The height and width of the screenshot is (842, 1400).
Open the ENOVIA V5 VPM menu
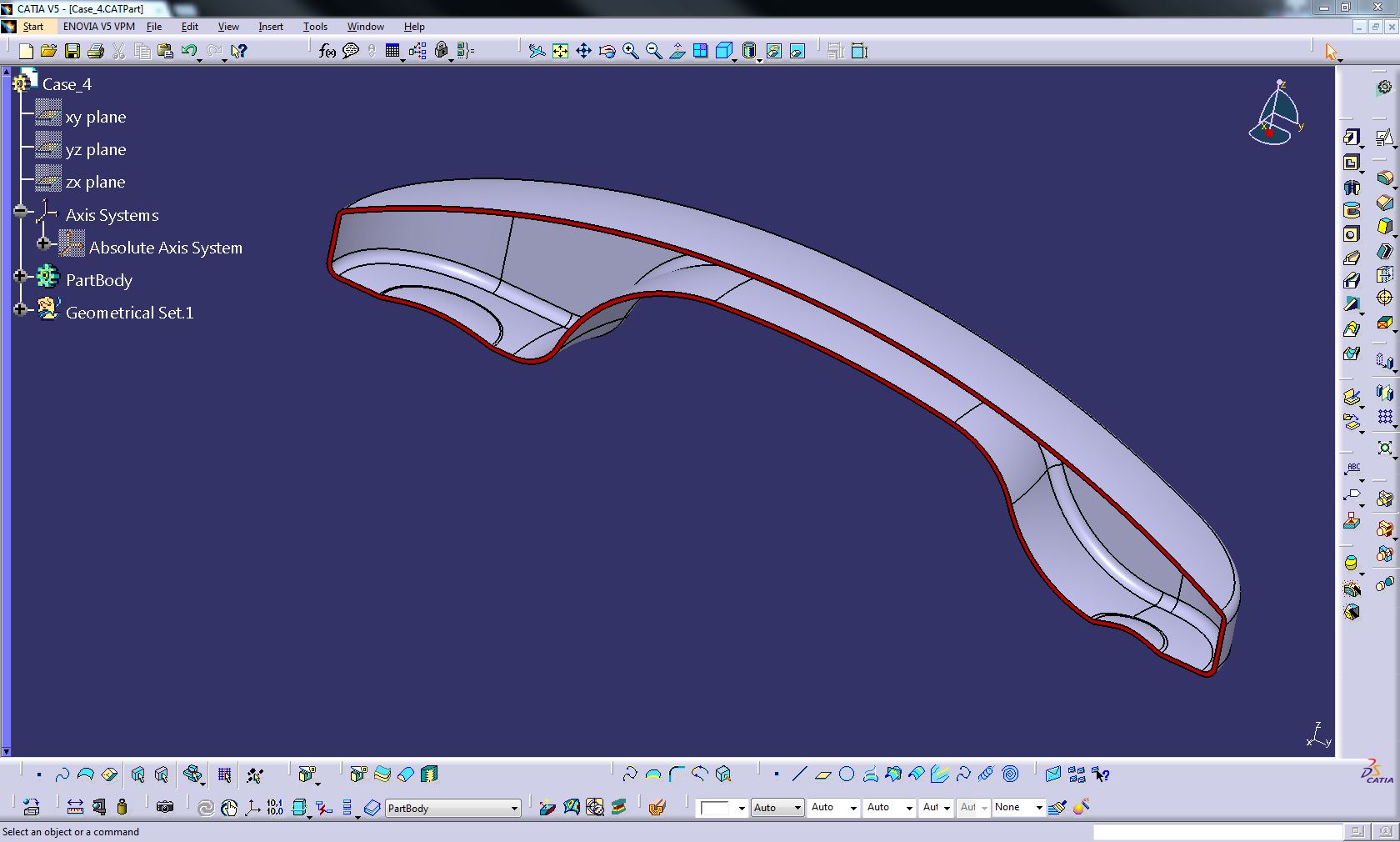pos(99,27)
